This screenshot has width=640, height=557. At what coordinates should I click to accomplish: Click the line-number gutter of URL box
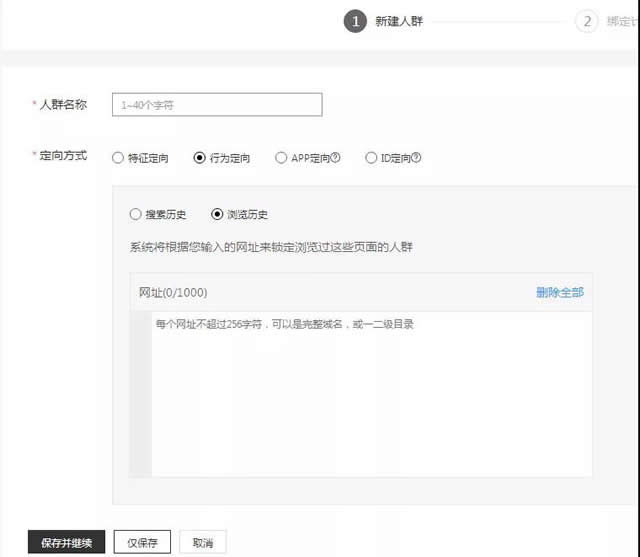pyautogui.click(x=140, y=395)
